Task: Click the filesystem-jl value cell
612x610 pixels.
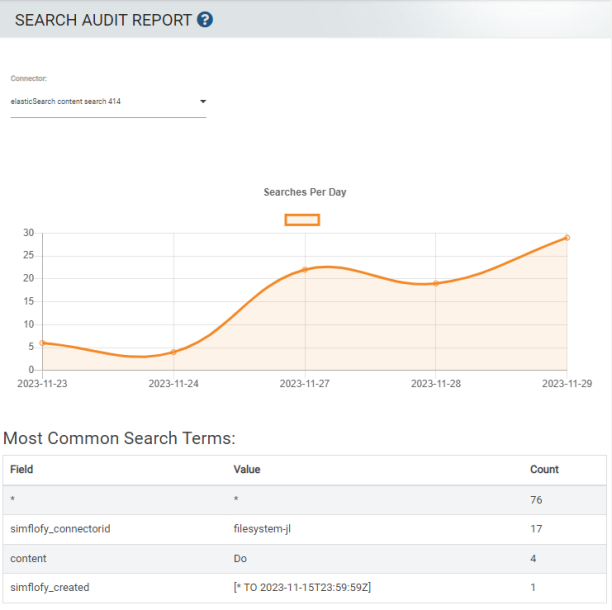Action: coord(261,529)
